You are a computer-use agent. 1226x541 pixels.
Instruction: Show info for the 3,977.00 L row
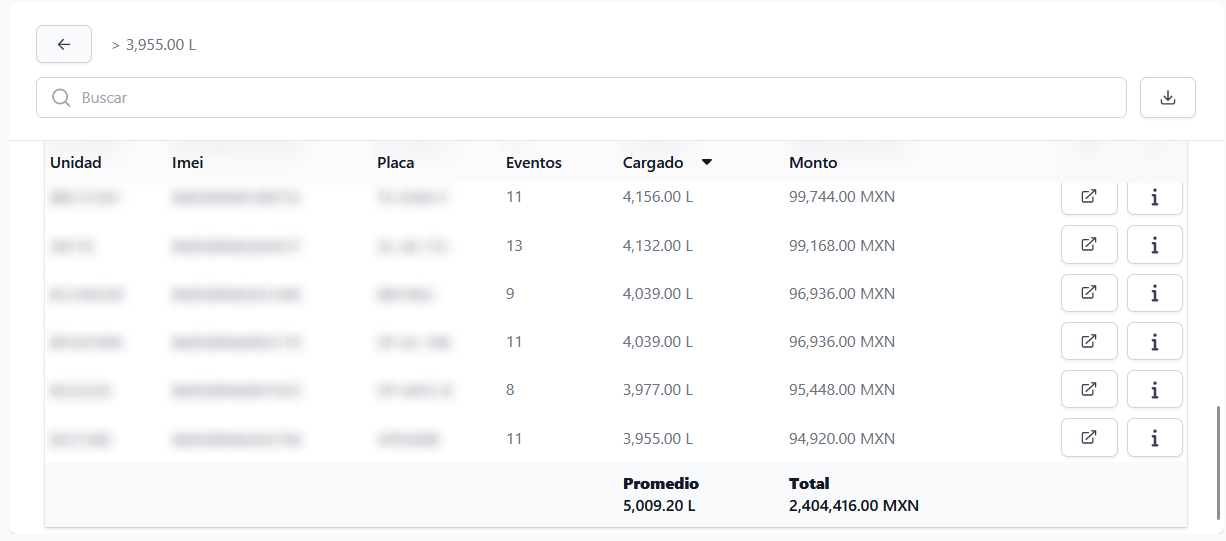coord(1154,389)
